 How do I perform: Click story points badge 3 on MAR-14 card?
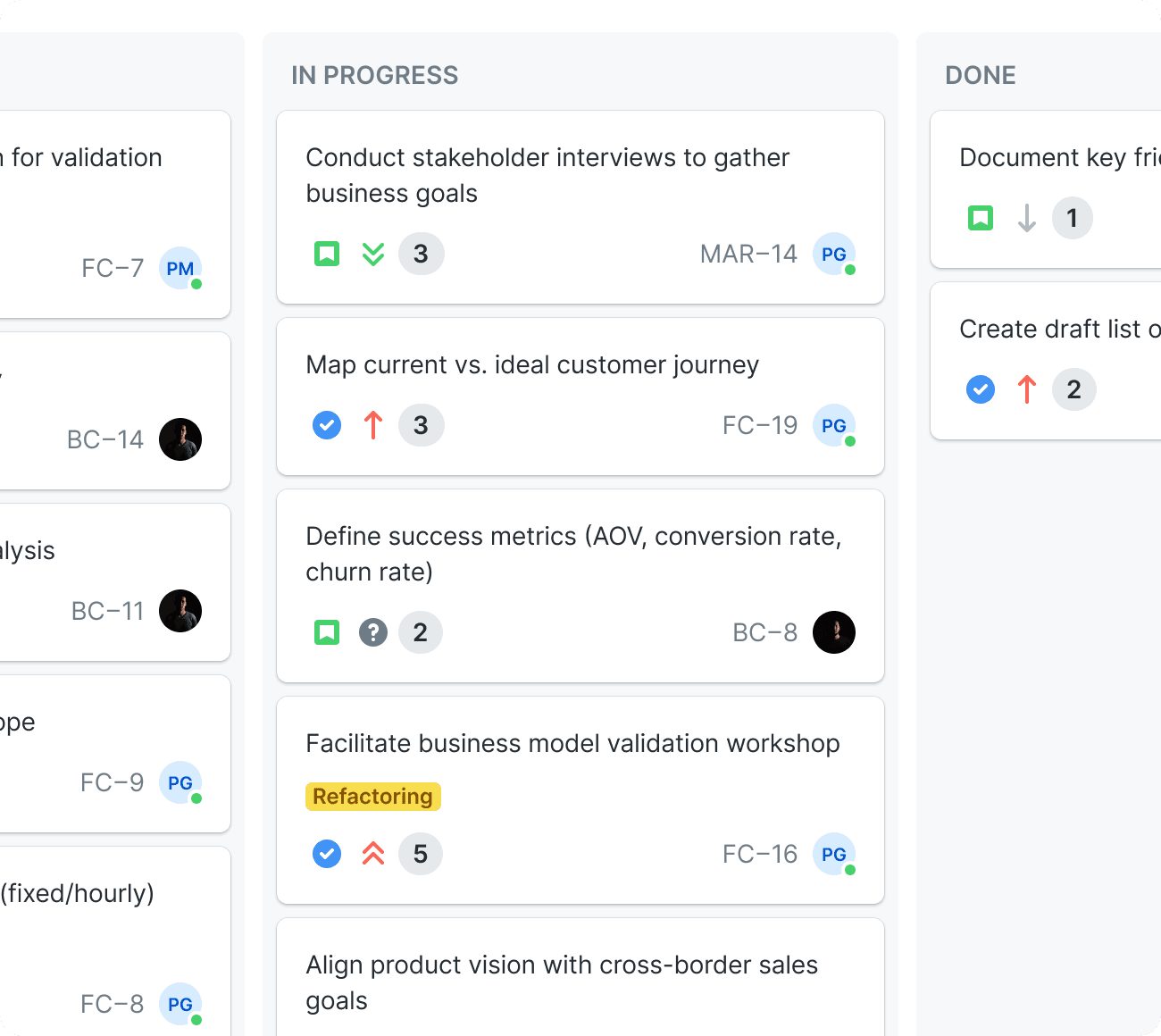point(421,254)
